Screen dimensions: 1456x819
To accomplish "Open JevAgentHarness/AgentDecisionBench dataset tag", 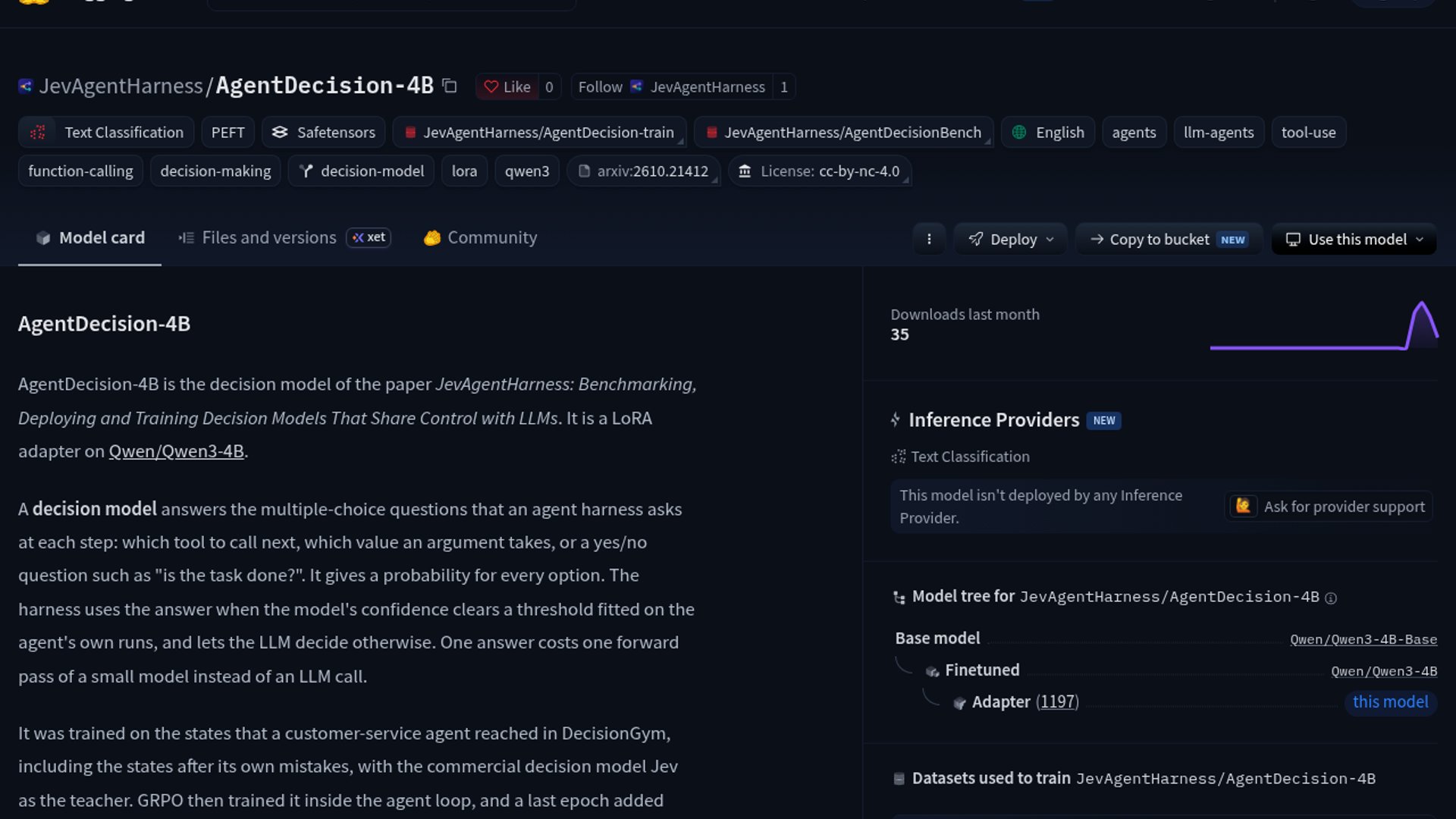I will tap(843, 132).
